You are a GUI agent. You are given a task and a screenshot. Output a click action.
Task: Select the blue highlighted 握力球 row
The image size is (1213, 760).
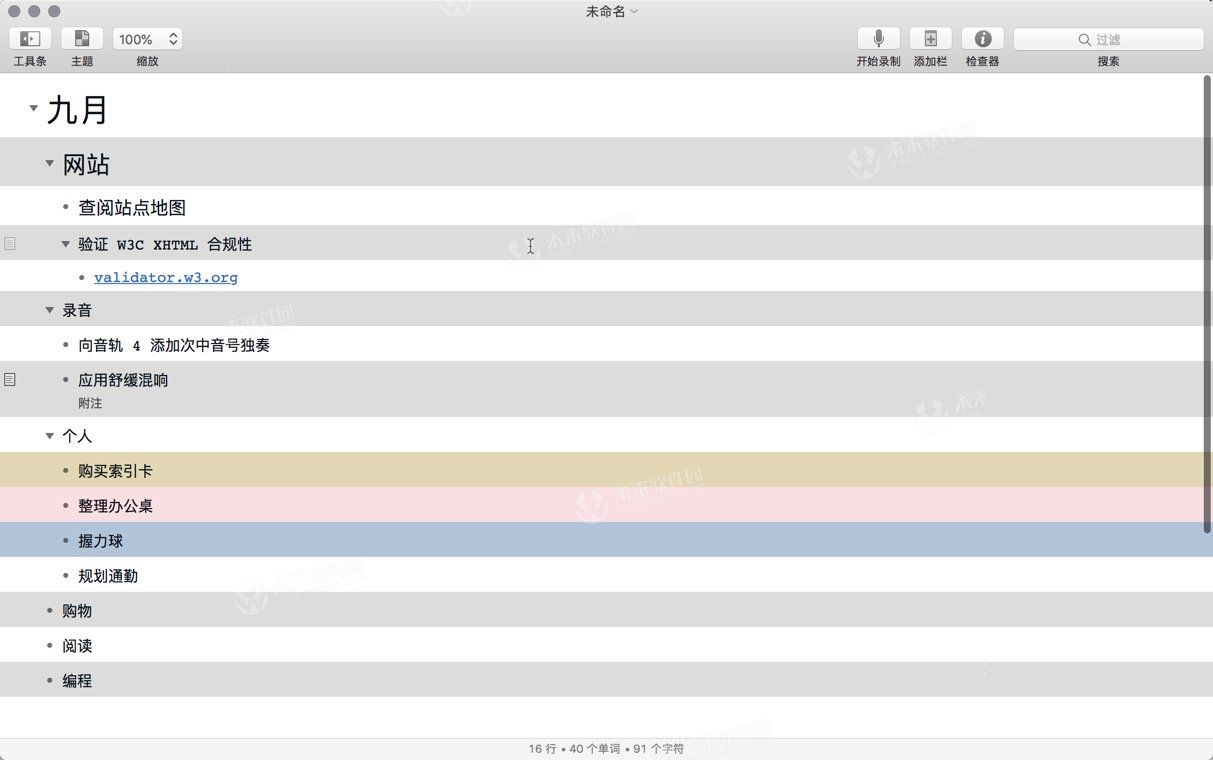[x=101, y=540]
